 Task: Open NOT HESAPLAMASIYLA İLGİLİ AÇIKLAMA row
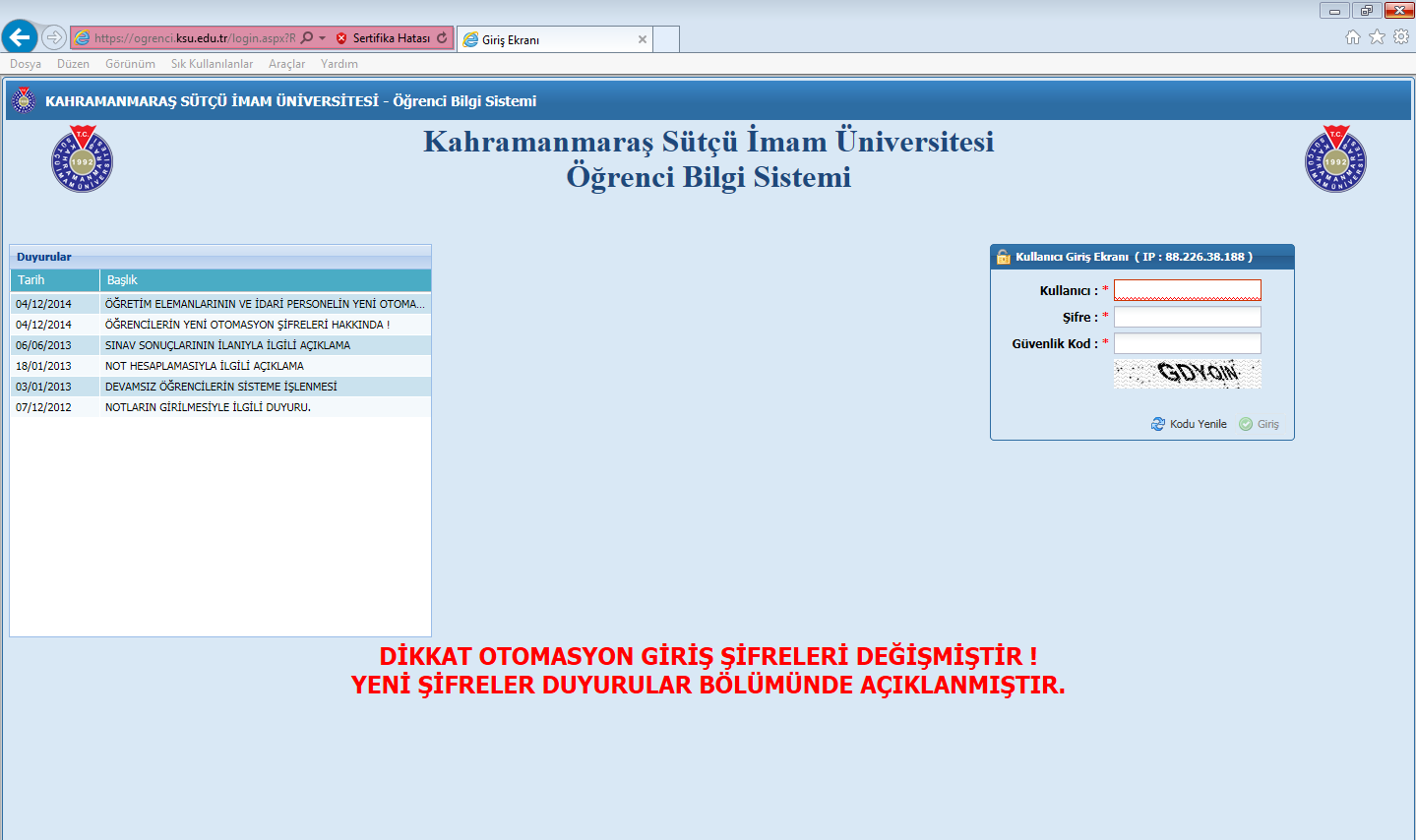(220, 366)
